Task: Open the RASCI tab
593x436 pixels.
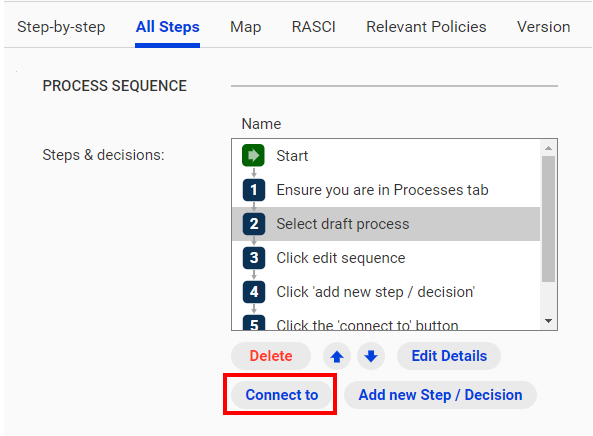Action: click(314, 27)
